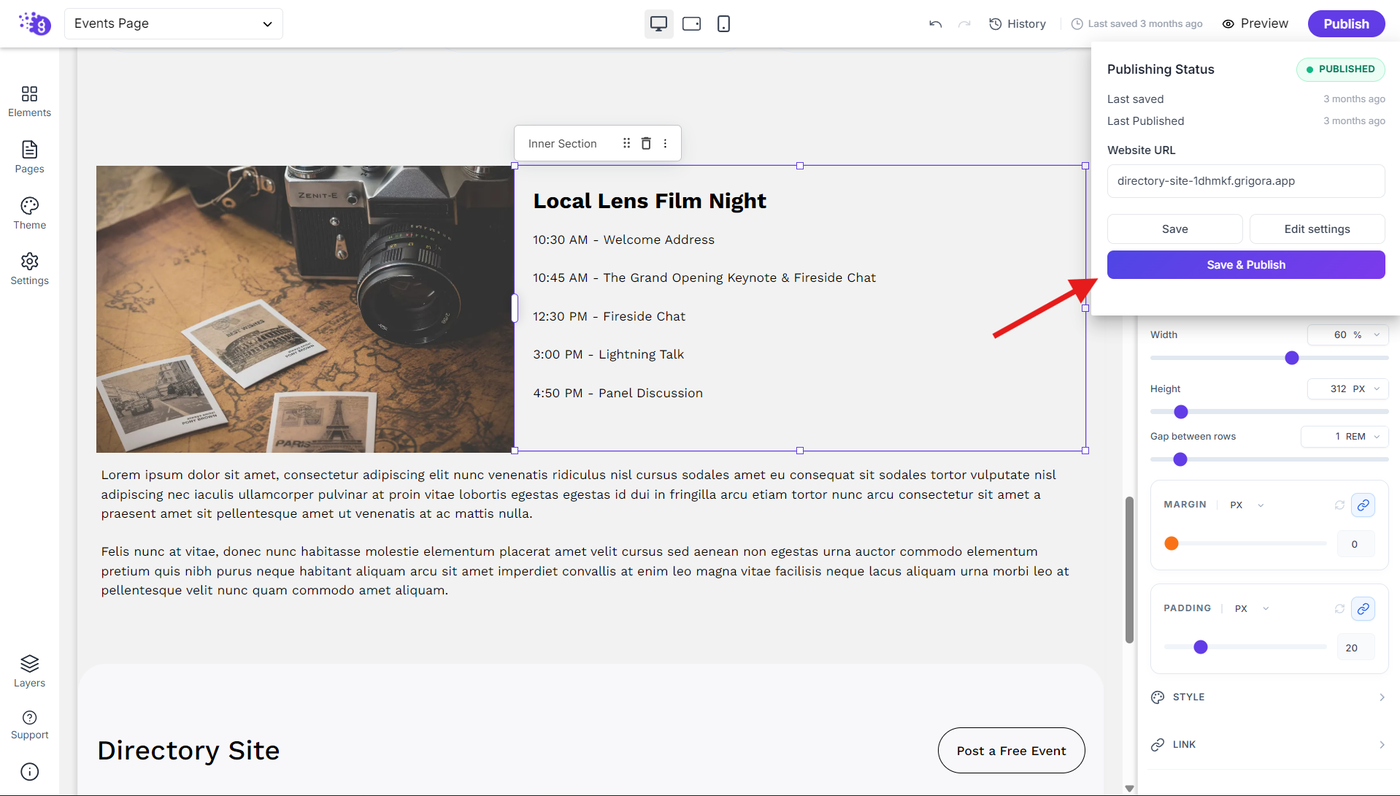Switch to mobile device view
The image size is (1400, 796).
[724, 24]
